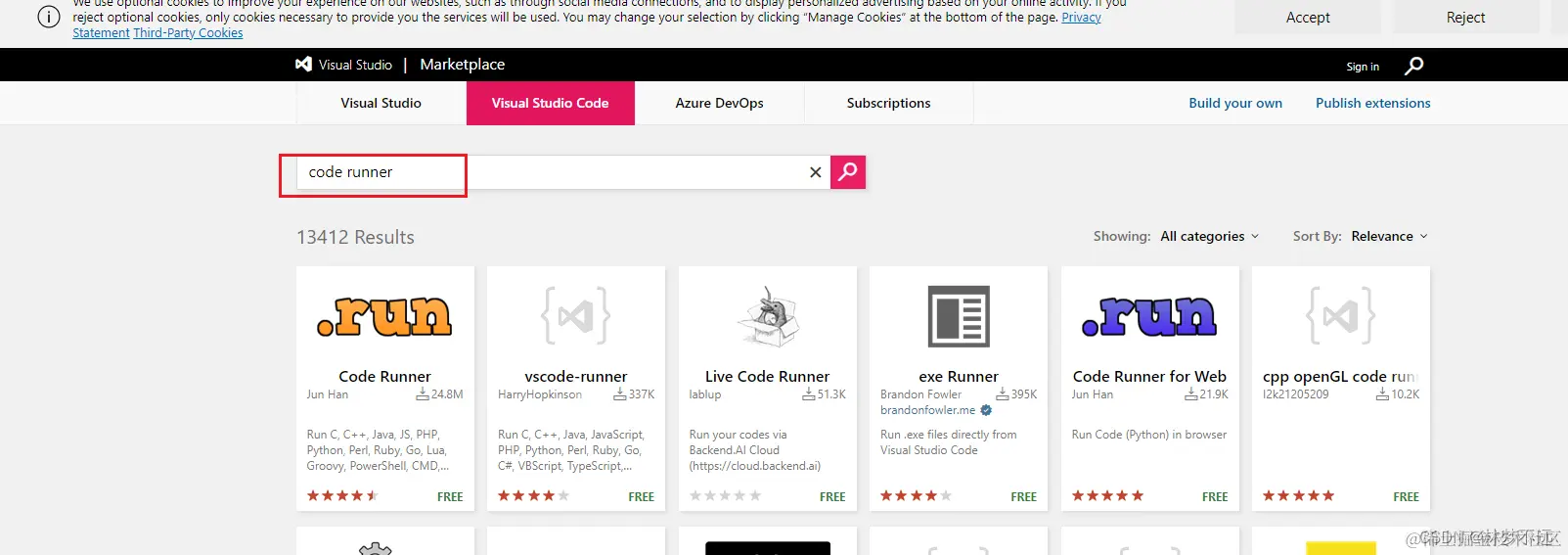This screenshot has height=555, width=1568.
Task: Select the Visual Studio Code tab
Action: click(551, 103)
